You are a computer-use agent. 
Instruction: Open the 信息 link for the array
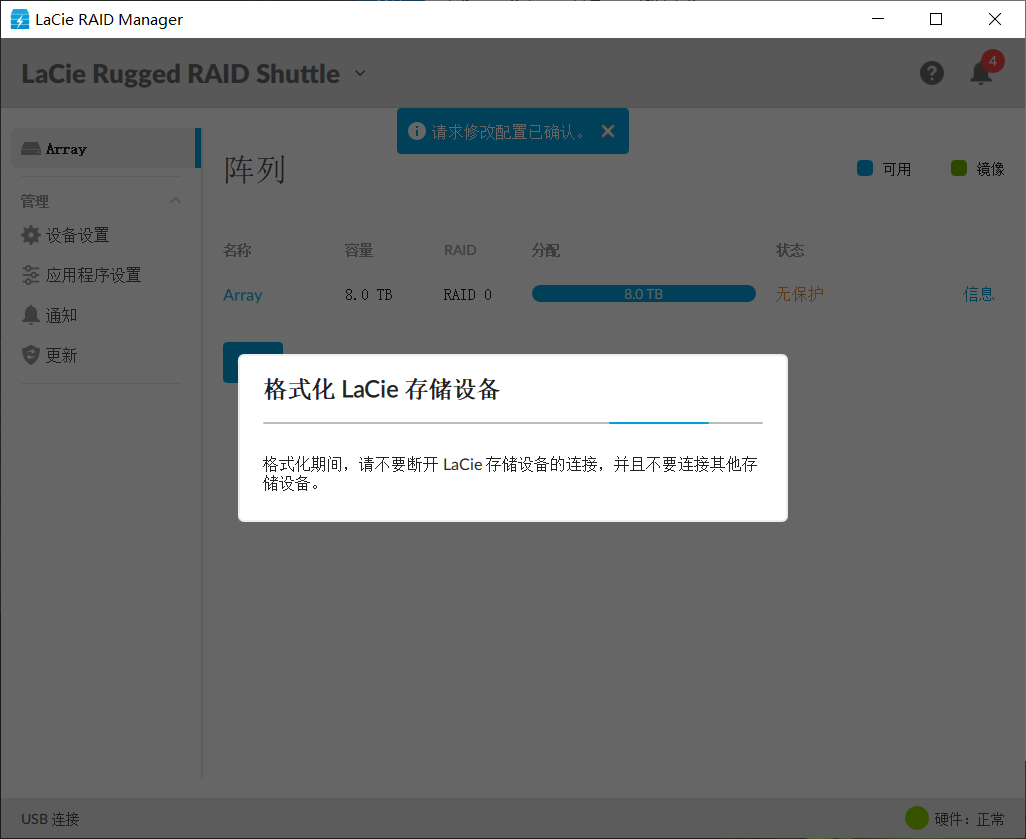[x=978, y=293]
